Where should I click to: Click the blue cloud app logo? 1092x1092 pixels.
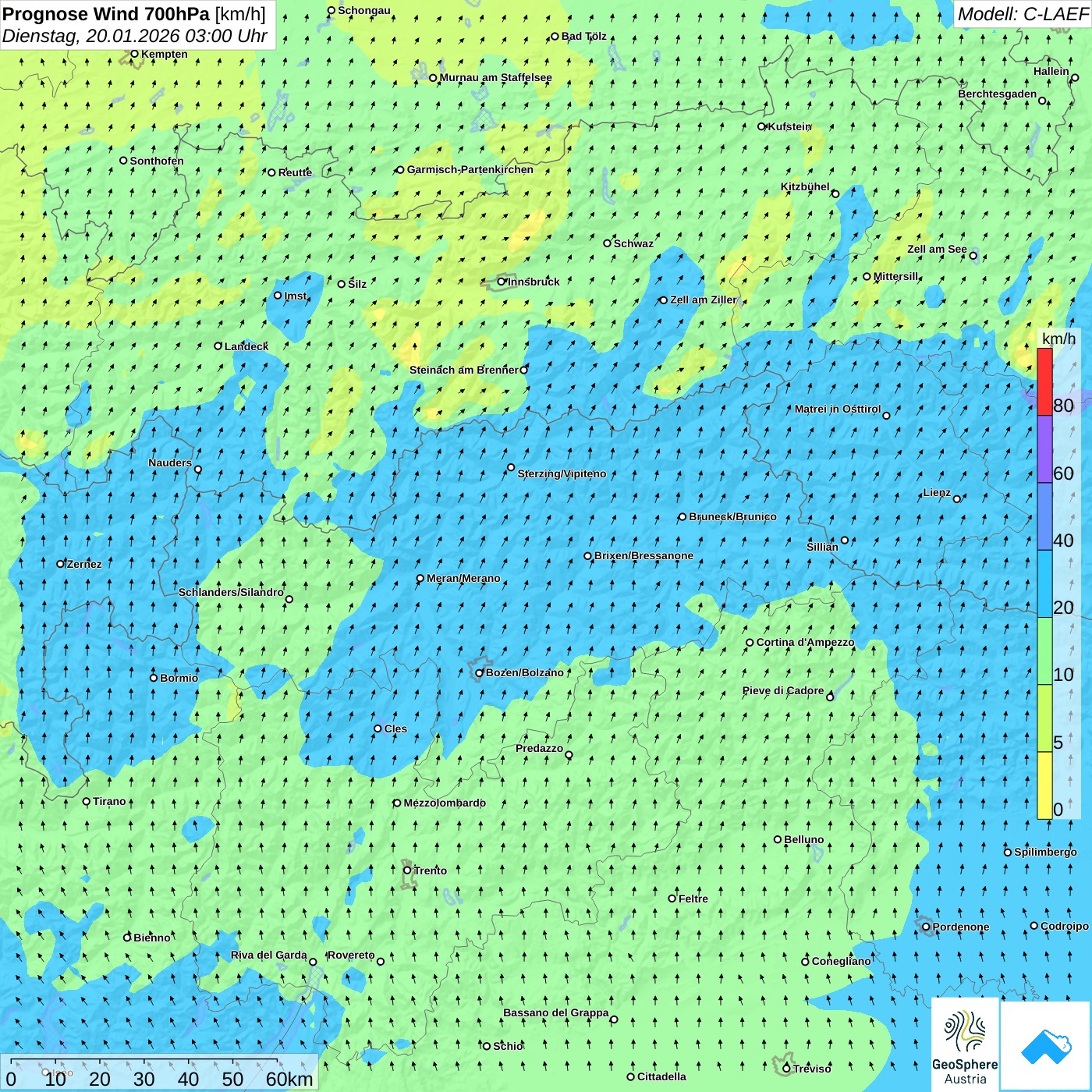click(x=1046, y=1046)
